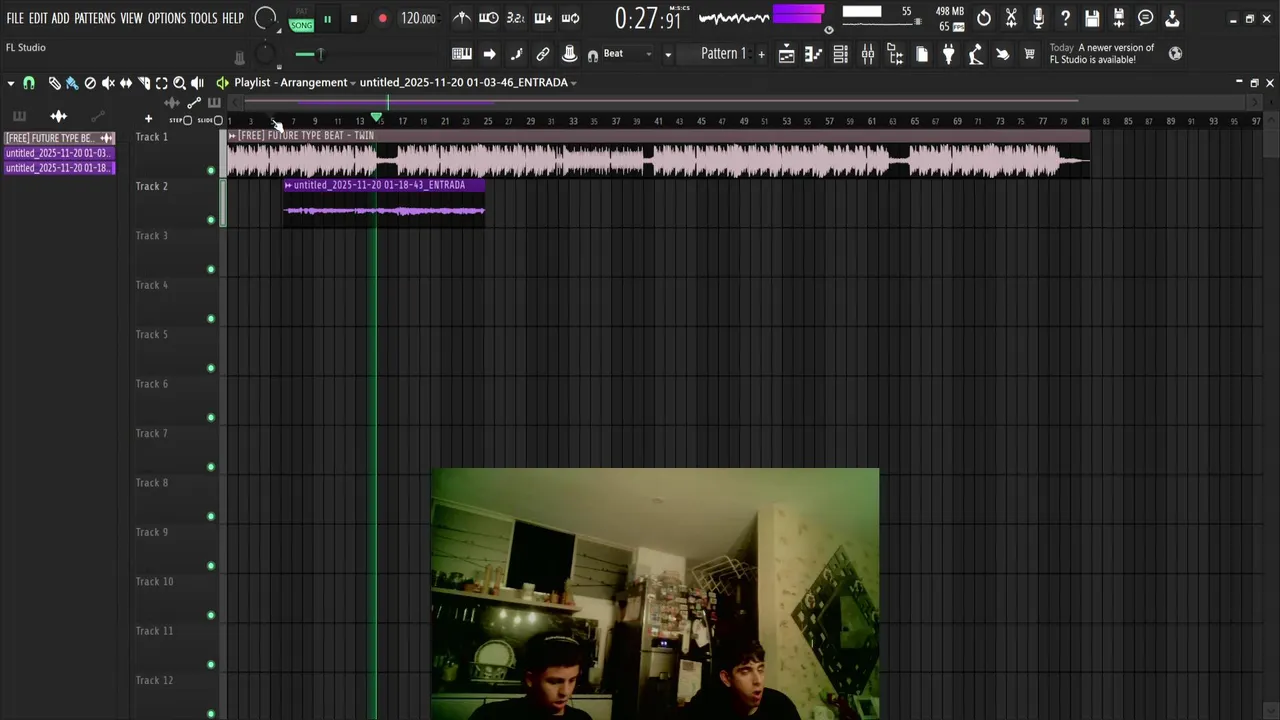The height and width of the screenshot is (720, 1280).
Task: Open the Tempo tapper icon
Action: coord(976,54)
